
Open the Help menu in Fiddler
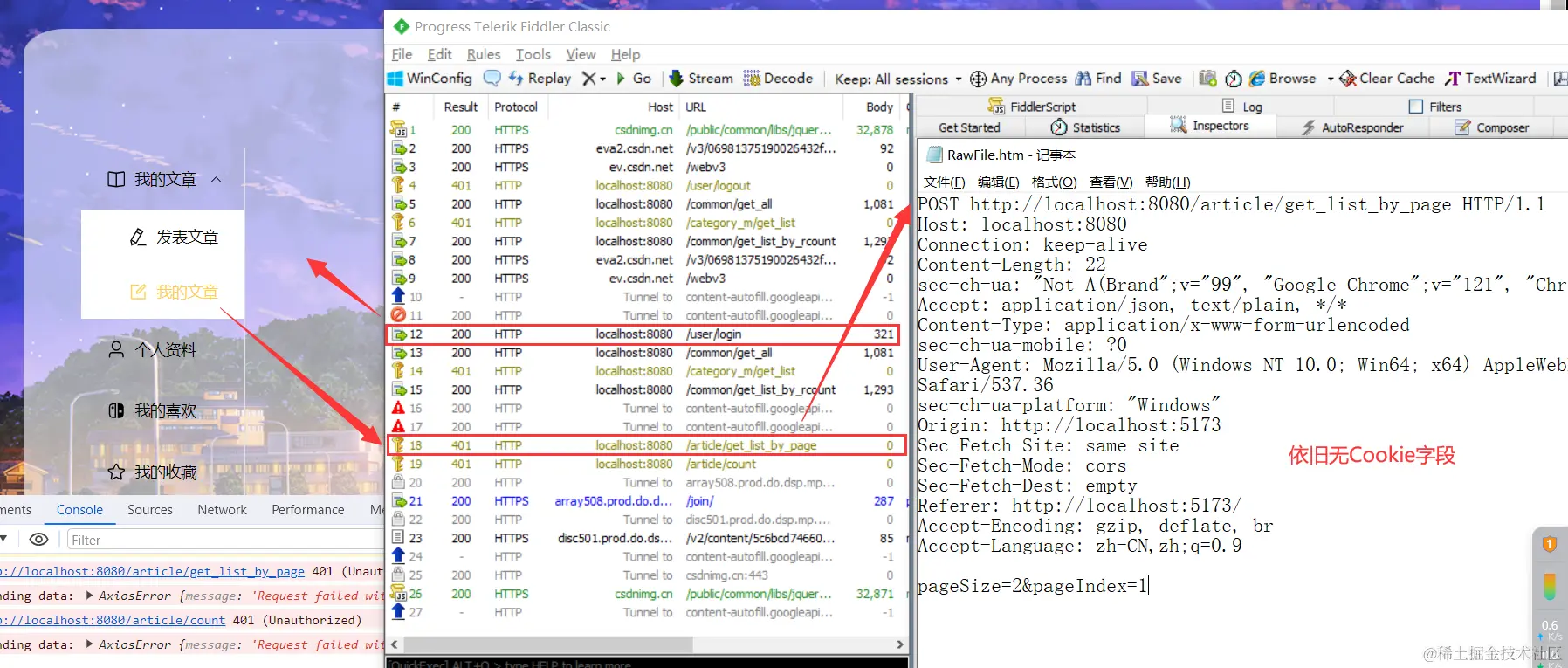tap(625, 54)
